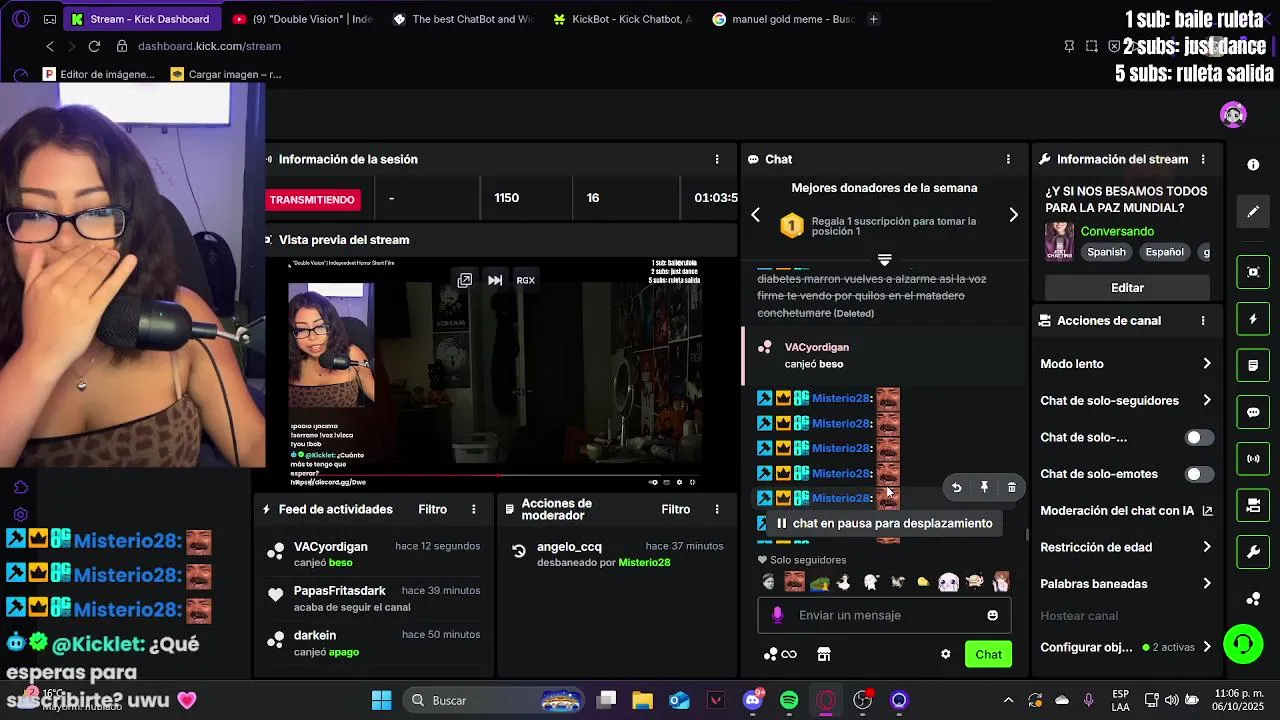Delete the hovered chat message with trash icon
This screenshot has height=720, width=1280.
click(x=1011, y=488)
